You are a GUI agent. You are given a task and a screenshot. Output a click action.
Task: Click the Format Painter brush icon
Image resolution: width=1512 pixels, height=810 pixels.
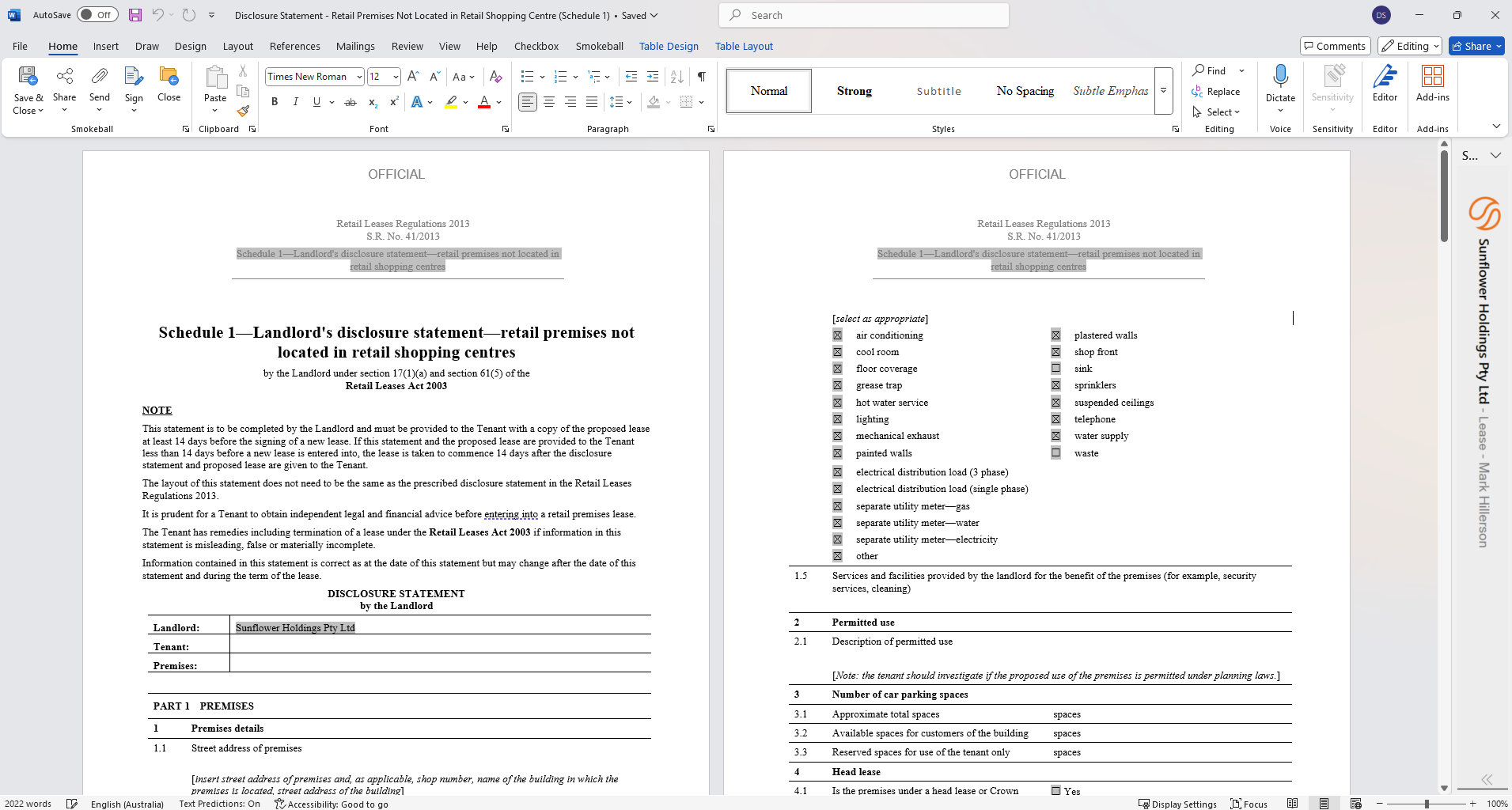click(243, 111)
